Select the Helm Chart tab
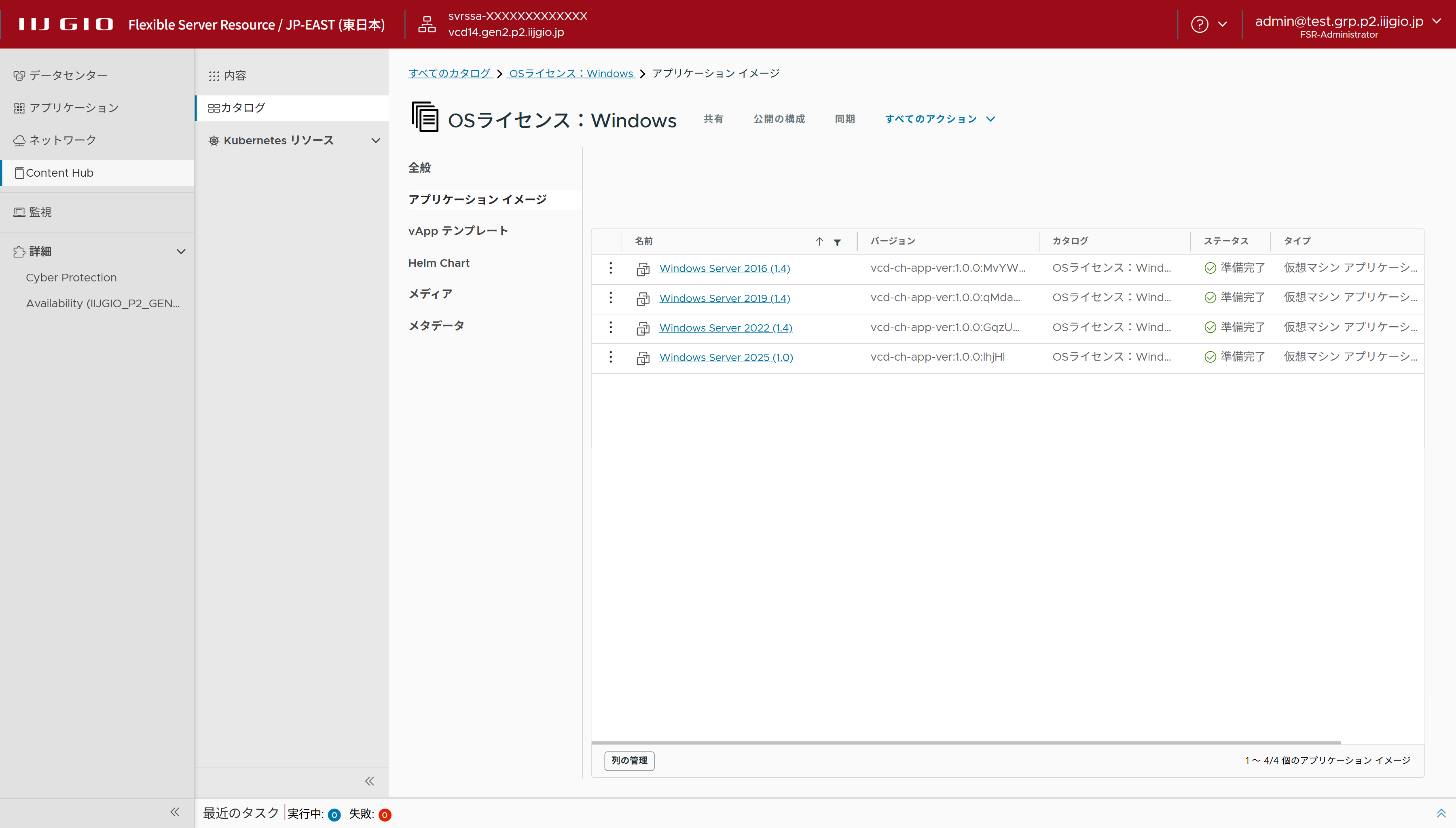 [x=438, y=263]
